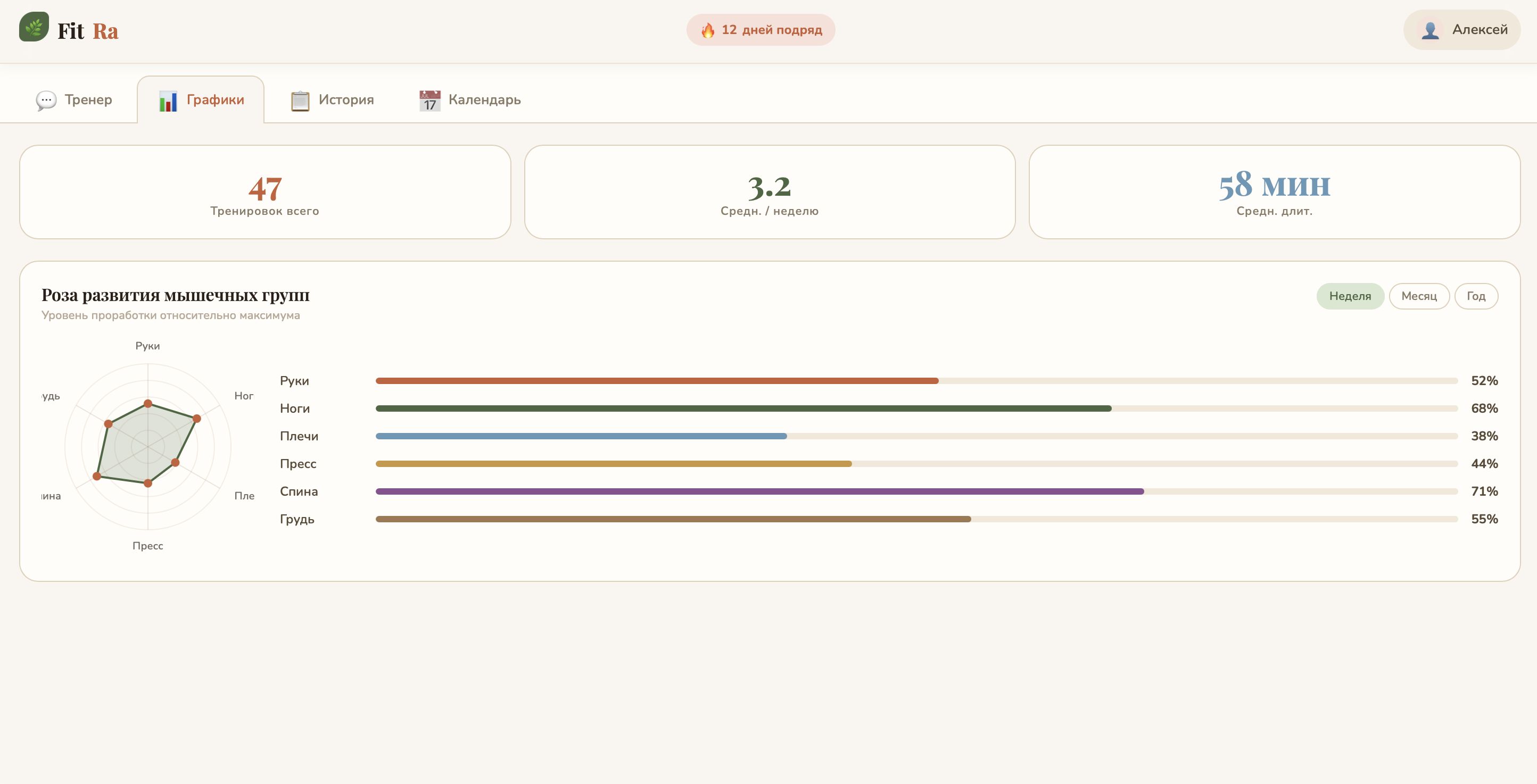This screenshot has height=784, width=1537.
Task: Click the 68% value for Ноги
Action: [1484, 408]
